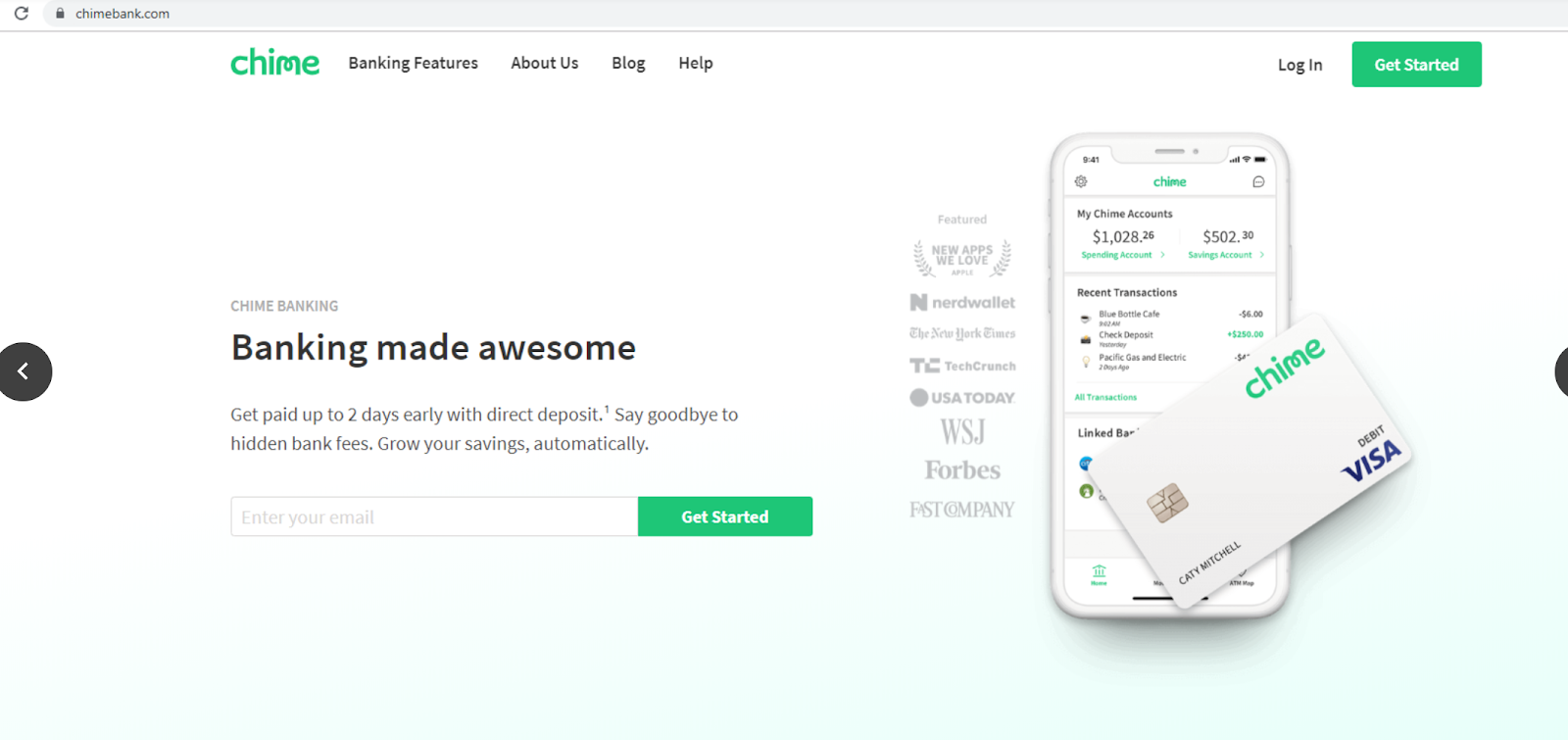Open the Banking Features menu
Image resolution: width=1568 pixels, height=740 pixels.
point(413,63)
